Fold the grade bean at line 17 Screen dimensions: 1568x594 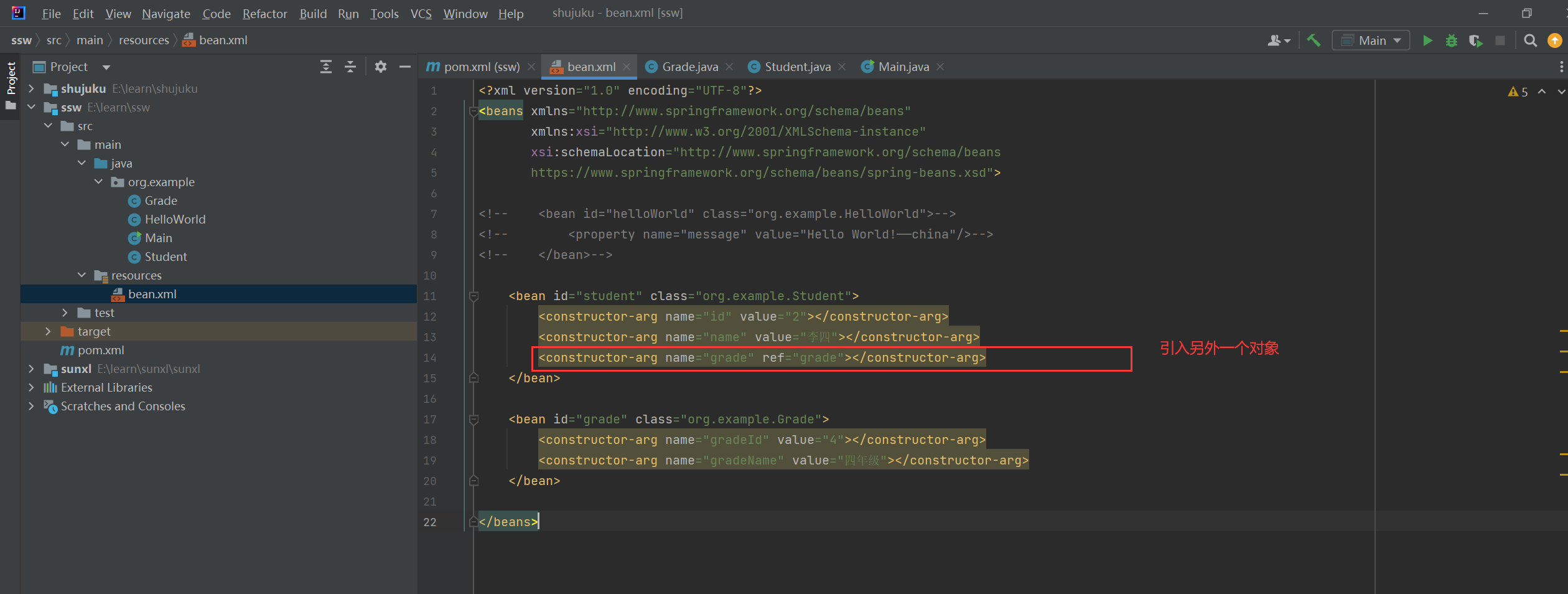(474, 420)
